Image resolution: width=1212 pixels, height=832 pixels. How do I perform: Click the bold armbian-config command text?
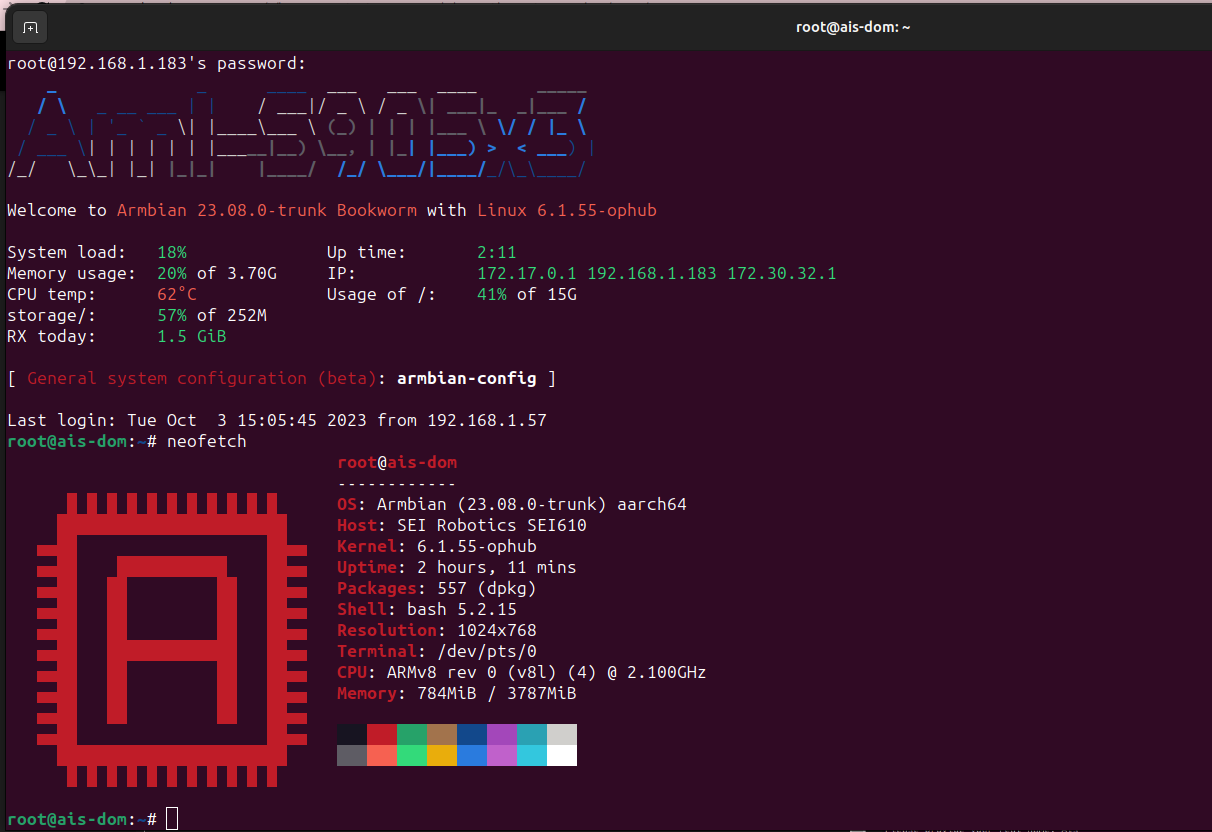pos(467,378)
